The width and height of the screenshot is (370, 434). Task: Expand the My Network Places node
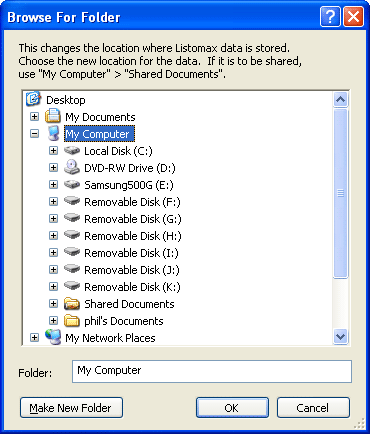[x=34, y=338]
